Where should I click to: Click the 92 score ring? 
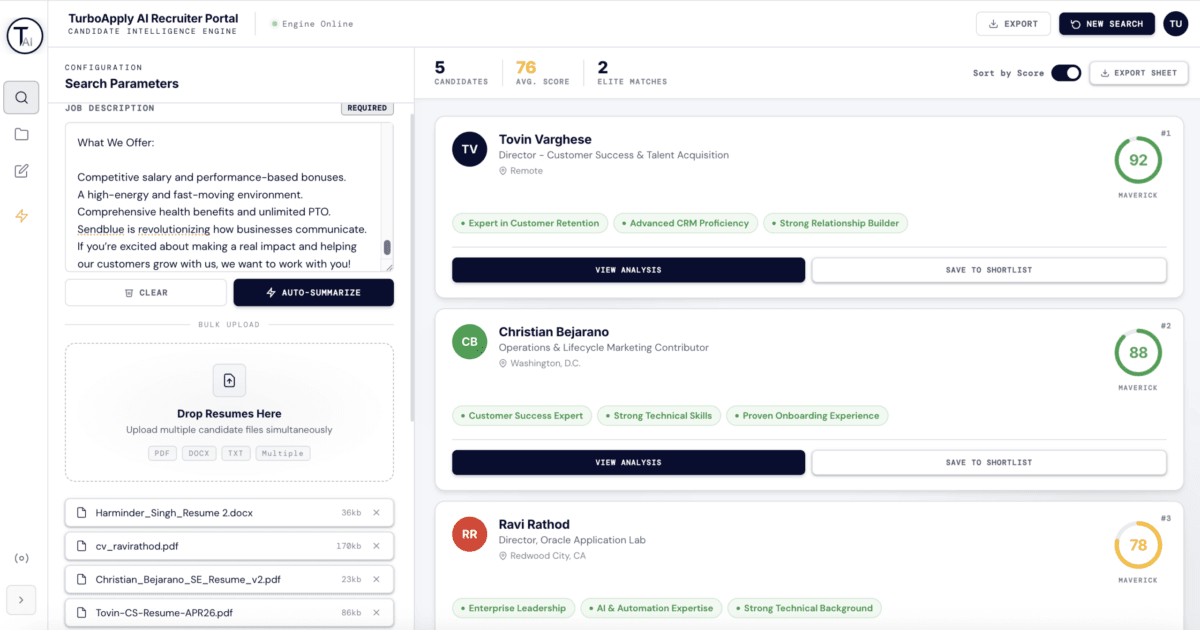point(1138,160)
